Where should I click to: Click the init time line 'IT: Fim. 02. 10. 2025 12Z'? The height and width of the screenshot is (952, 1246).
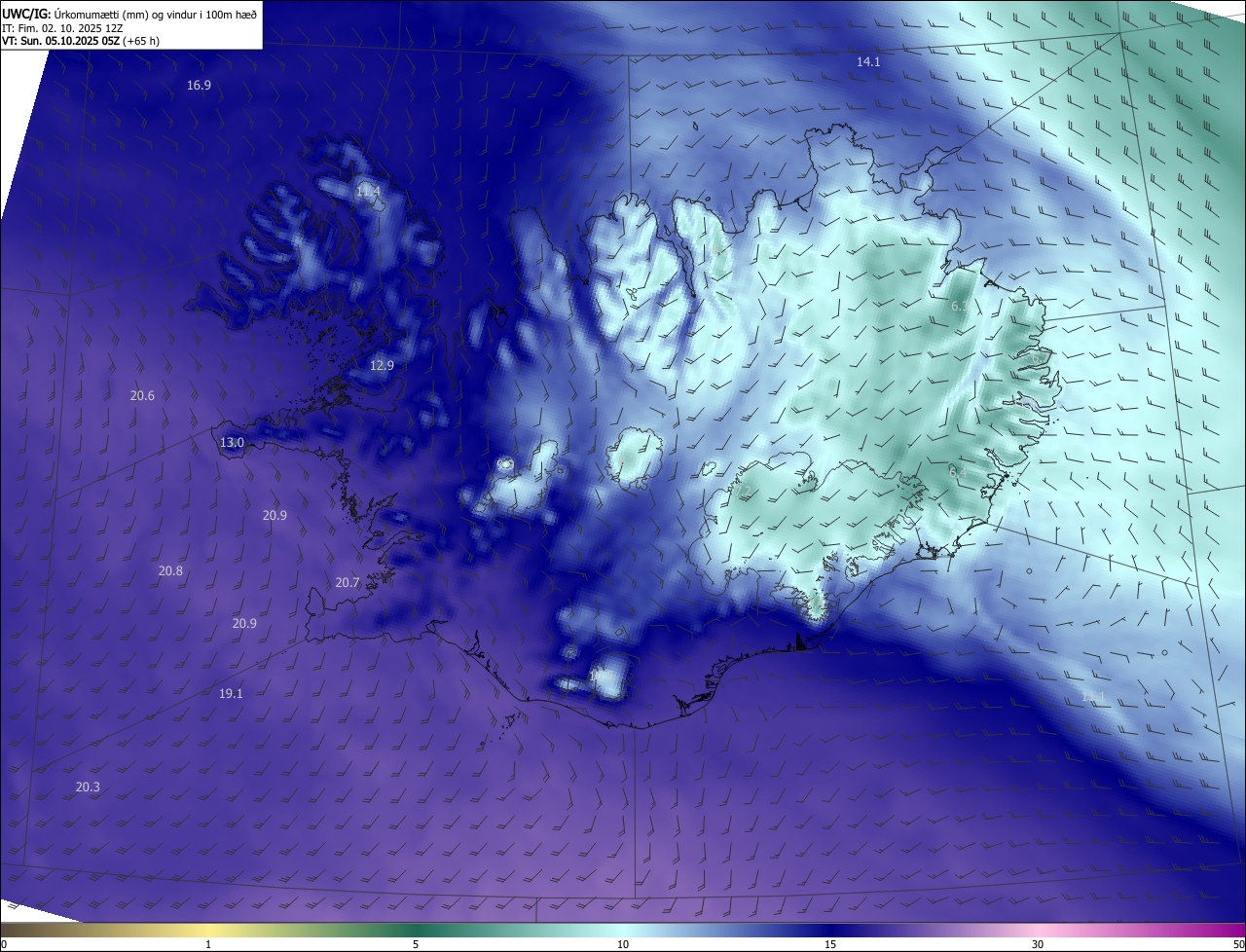62,27
